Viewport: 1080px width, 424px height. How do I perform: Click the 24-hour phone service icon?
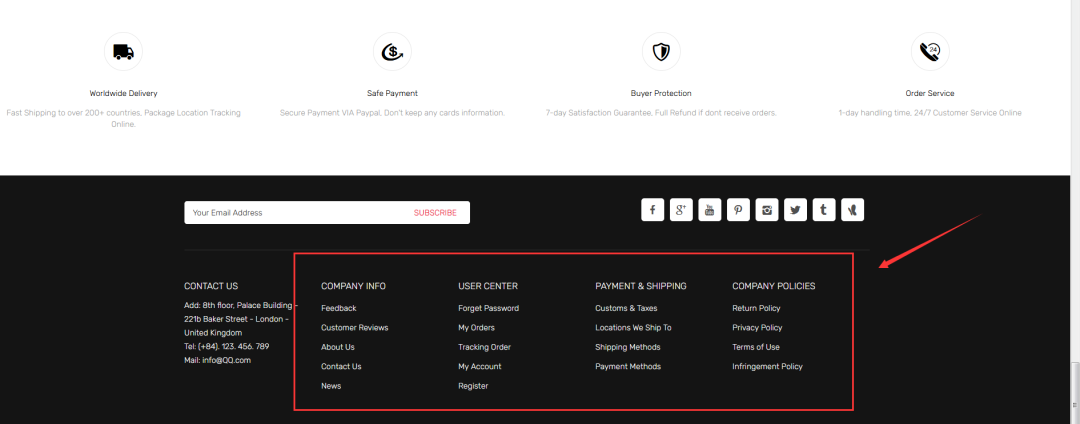tap(930, 52)
